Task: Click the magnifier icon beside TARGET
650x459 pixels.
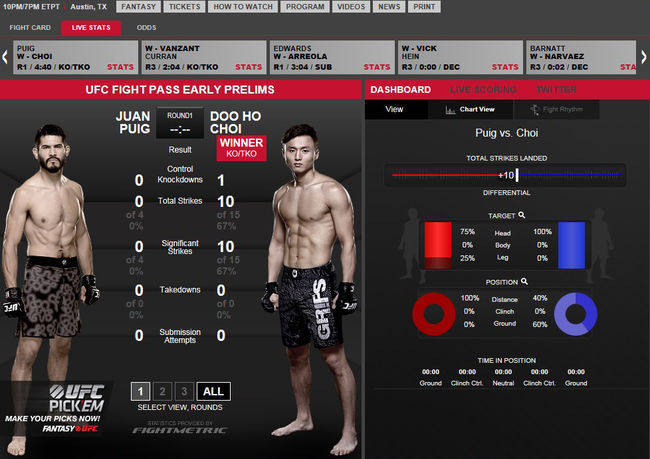Action: [x=522, y=215]
